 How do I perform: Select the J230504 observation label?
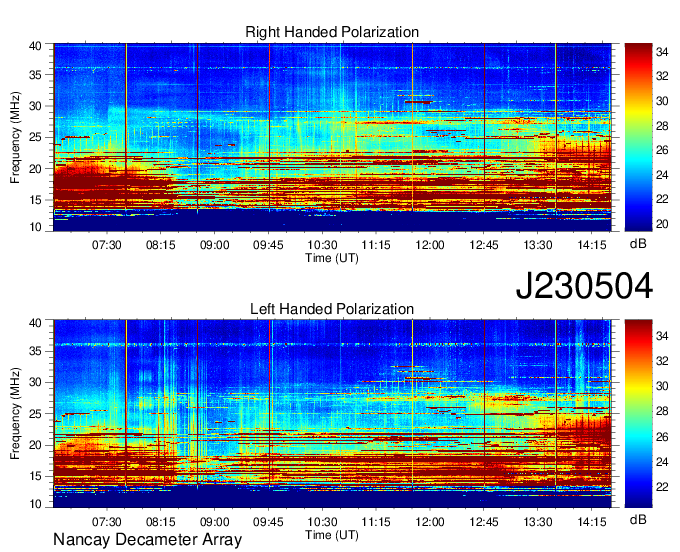tap(584, 285)
